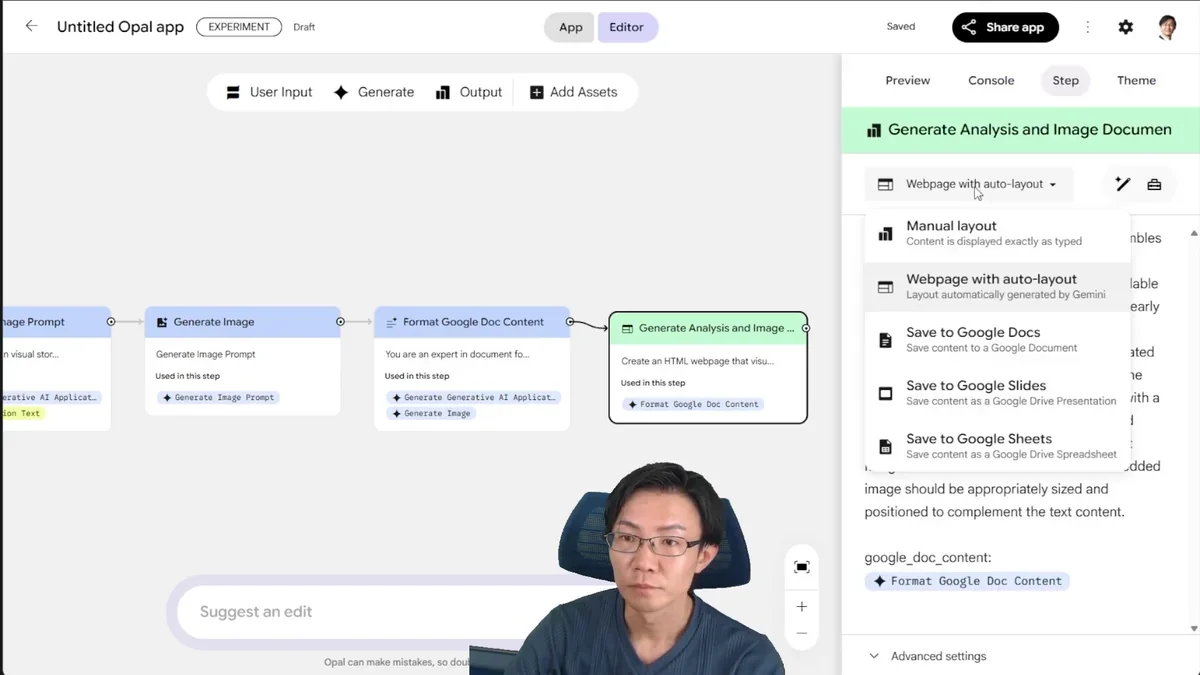The image size is (1200, 675).
Task: Expand Advanced settings section
Action: [x=928, y=656]
